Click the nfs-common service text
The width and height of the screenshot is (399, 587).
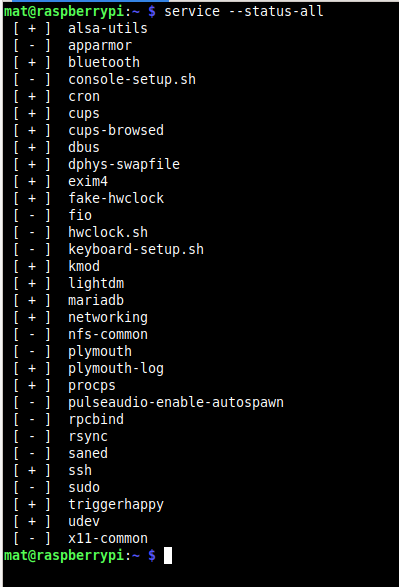(108, 334)
